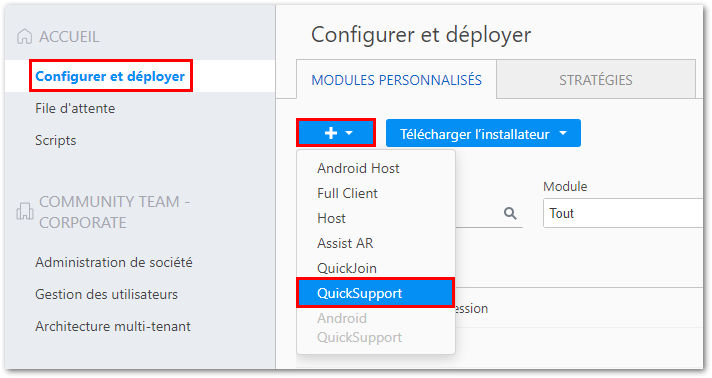Open Scripts in the sidebar
The height and width of the screenshot is (378, 712).
pyautogui.click(x=55, y=140)
